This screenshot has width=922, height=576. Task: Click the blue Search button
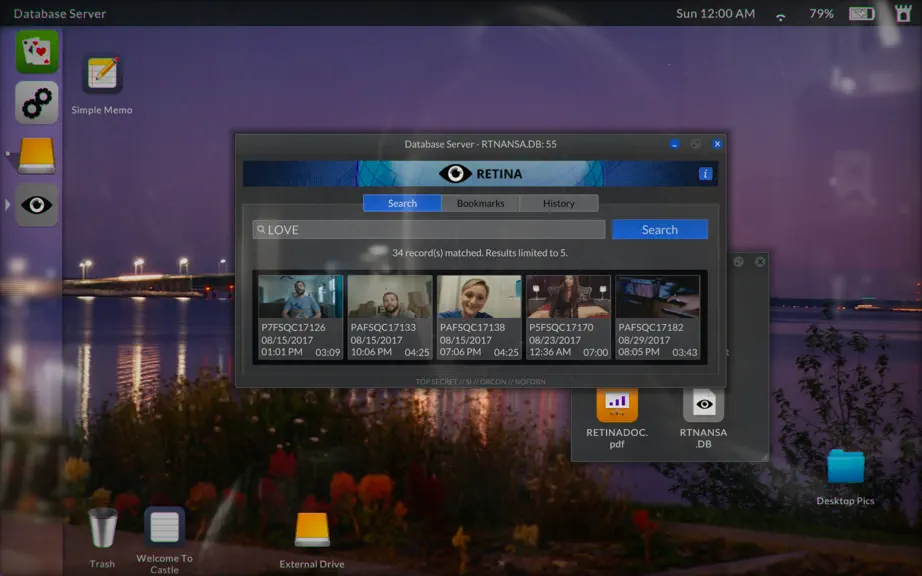(x=660, y=230)
